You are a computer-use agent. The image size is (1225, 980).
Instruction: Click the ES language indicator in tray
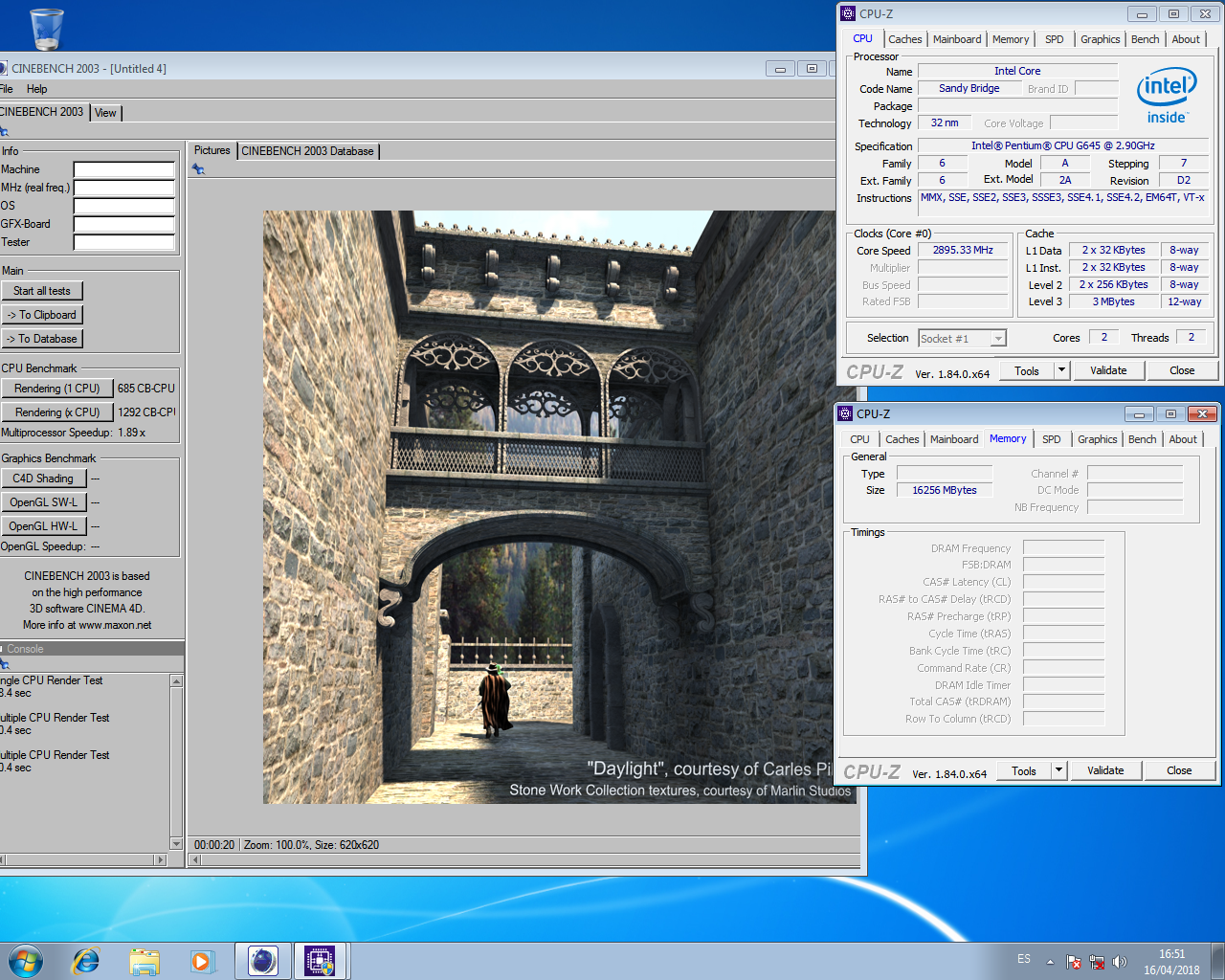pyautogui.click(x=1024, y=959)
